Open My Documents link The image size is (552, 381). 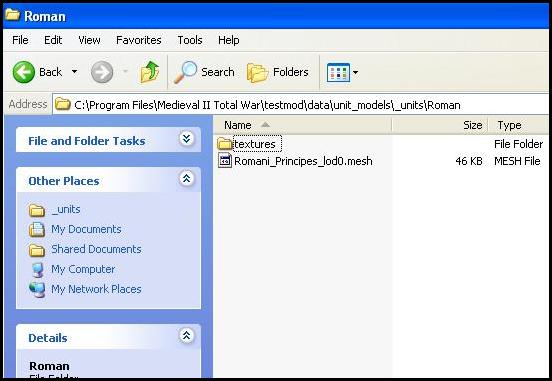pos(86,229)
